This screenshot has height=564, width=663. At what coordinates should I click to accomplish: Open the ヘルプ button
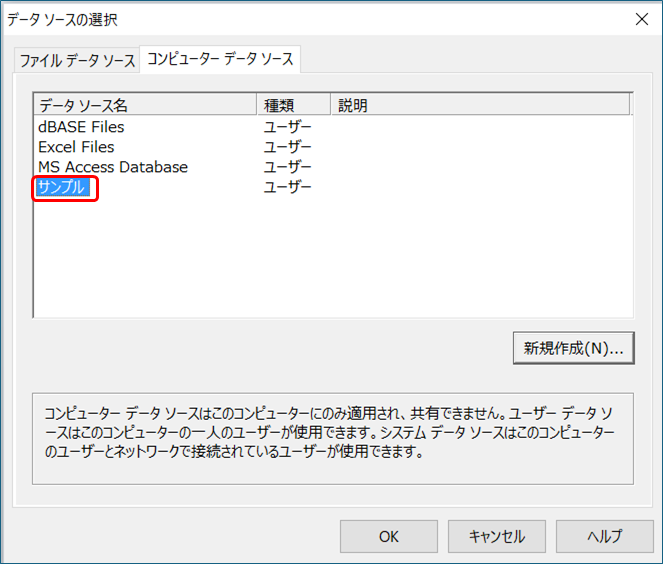coord(605,537)
